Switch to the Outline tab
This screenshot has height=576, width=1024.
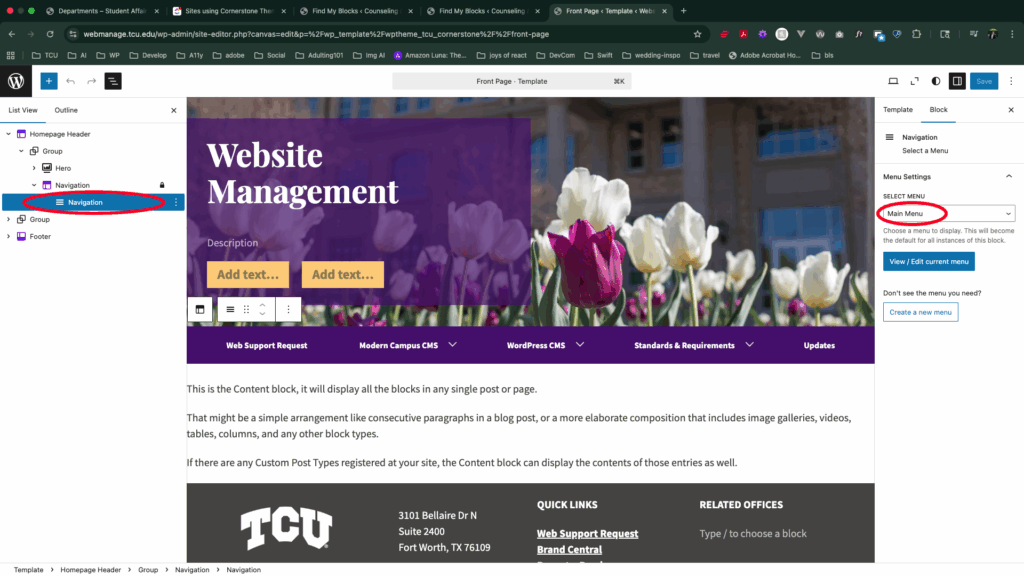coord(66,110)
